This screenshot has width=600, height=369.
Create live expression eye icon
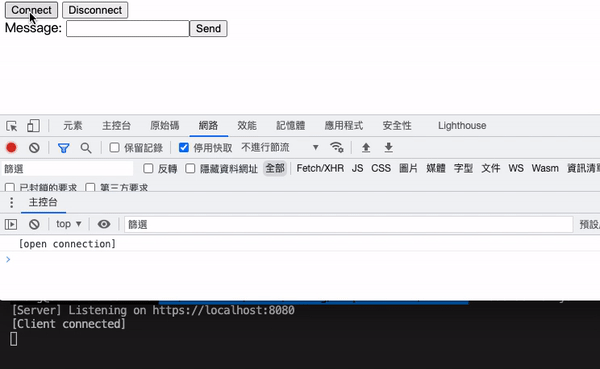[104, 224]
